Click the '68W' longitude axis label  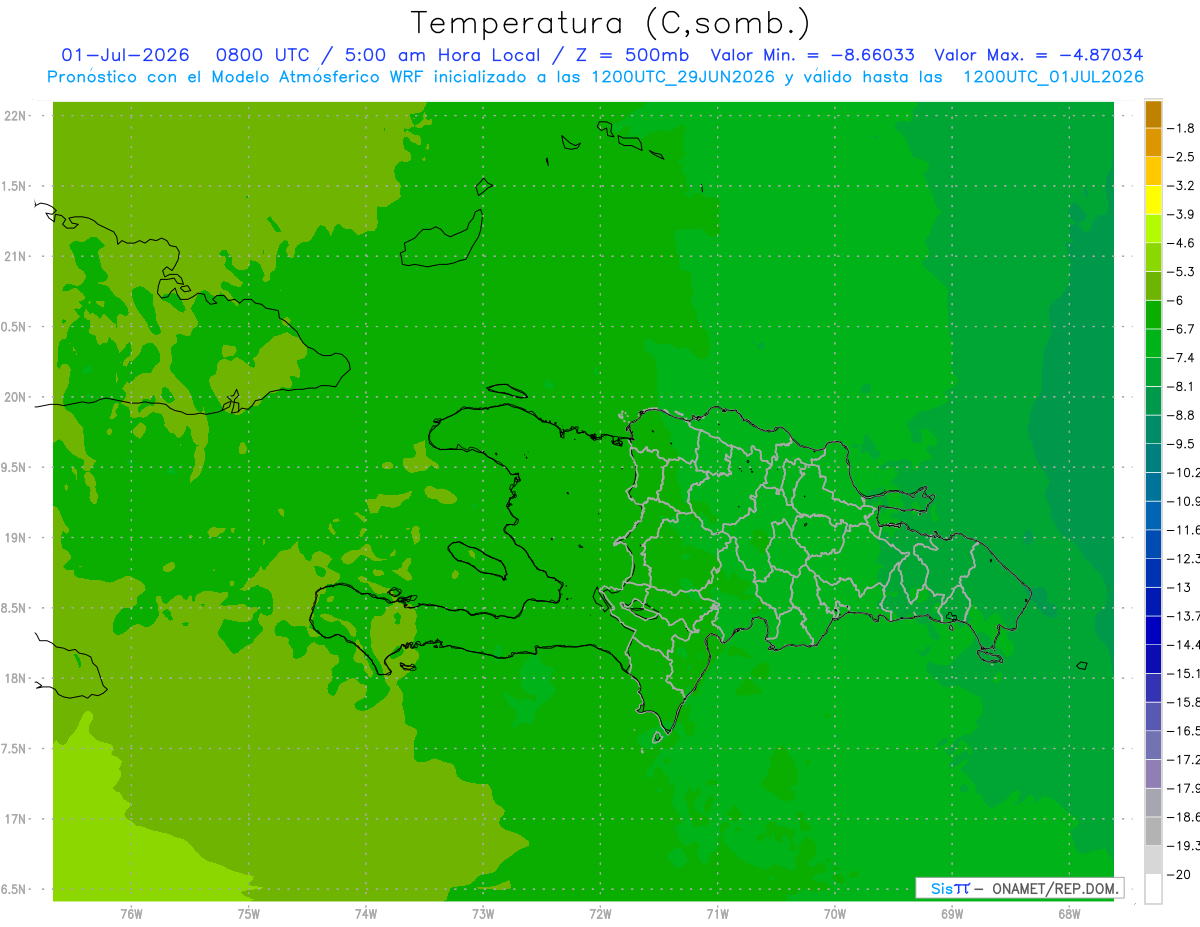1069,914
